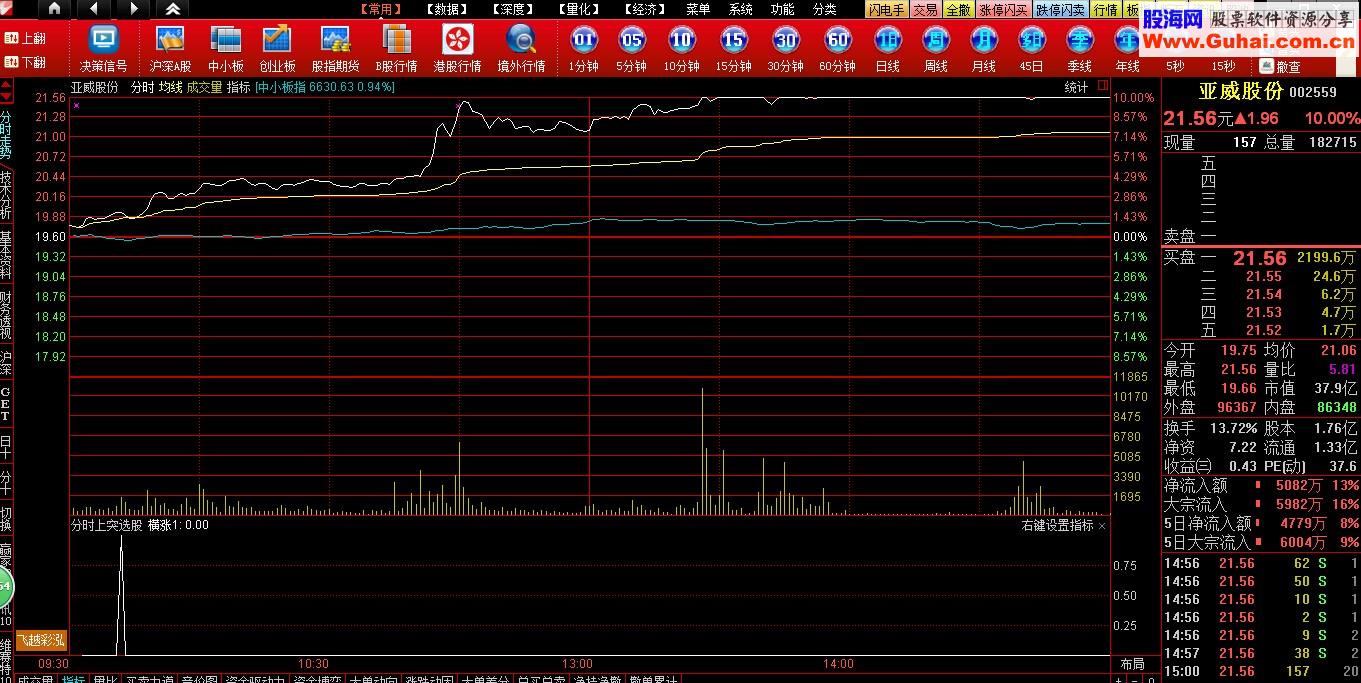This screenshot has height=683, width=1361.
Task: Close the indicator sub-panel with x
Action: 1102,525
